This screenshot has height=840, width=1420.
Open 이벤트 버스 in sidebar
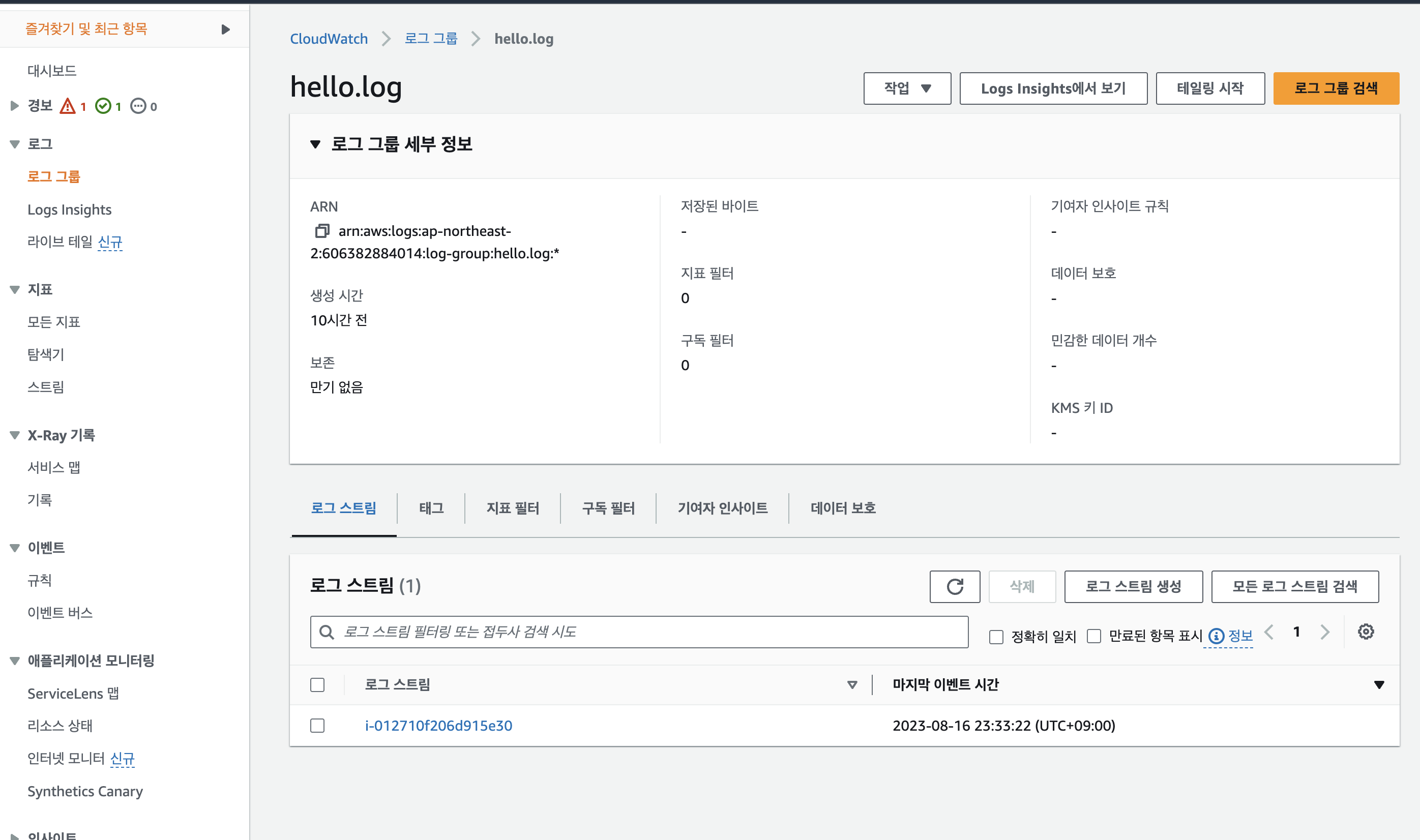[60, 612]
